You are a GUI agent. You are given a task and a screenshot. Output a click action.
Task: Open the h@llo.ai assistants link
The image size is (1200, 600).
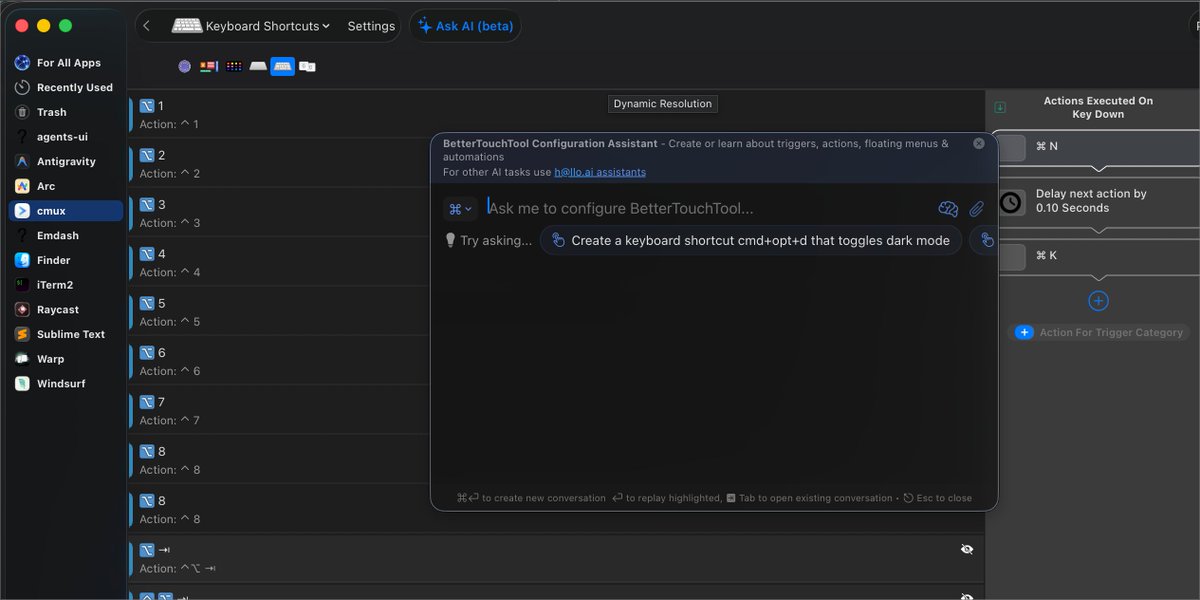coord(600,172)
